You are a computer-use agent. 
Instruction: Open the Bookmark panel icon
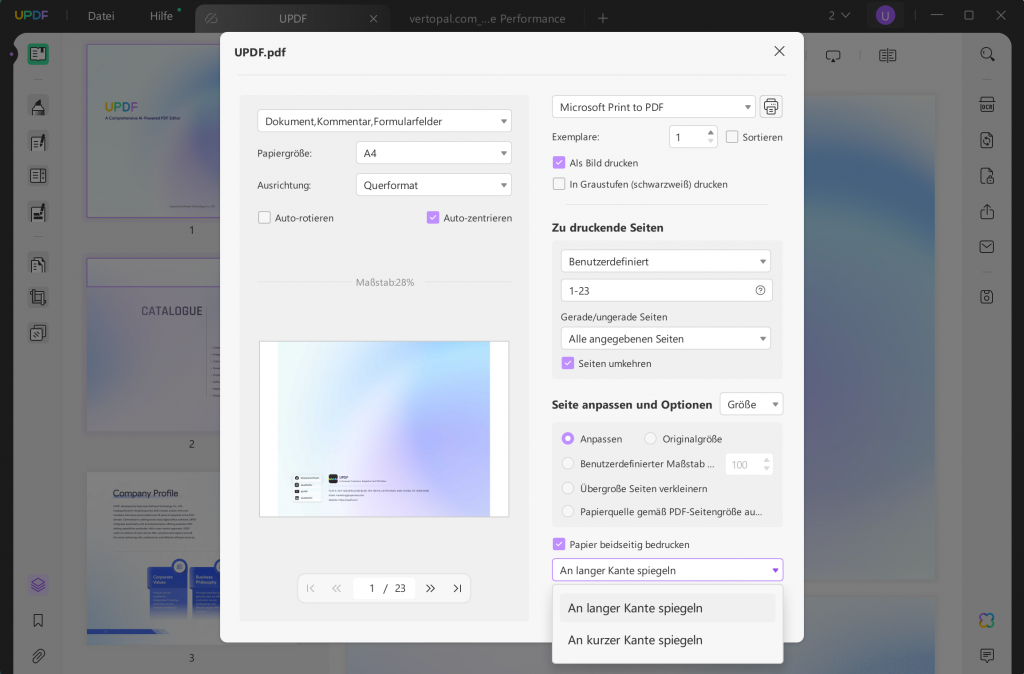[x=38, y=620]
